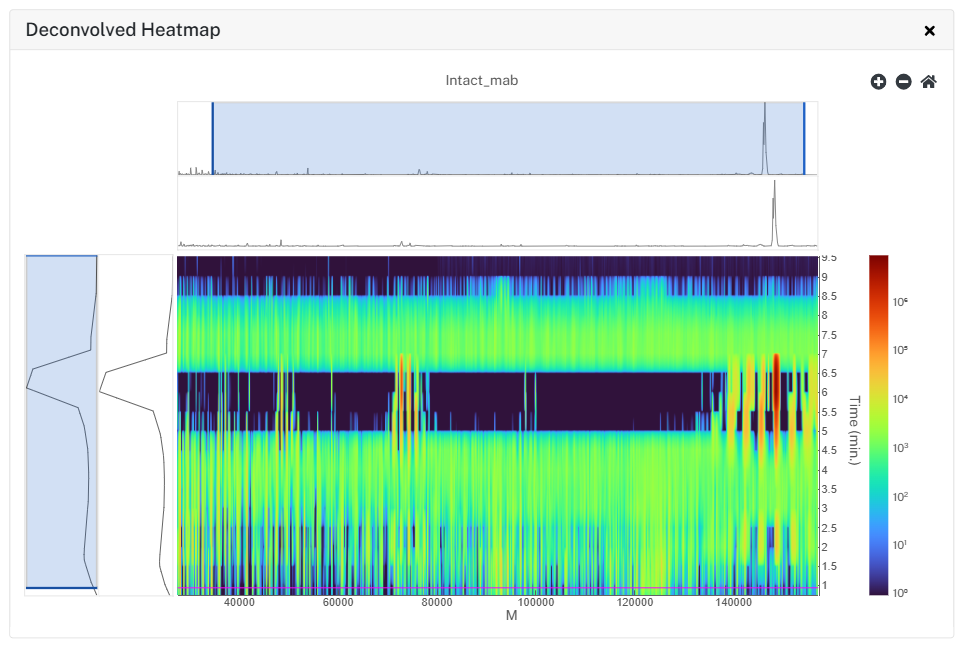The height and width of the screenshot is (648, 961).
Task: Click the shaded left chromatogram selection panel
Action: pos(61,422)
